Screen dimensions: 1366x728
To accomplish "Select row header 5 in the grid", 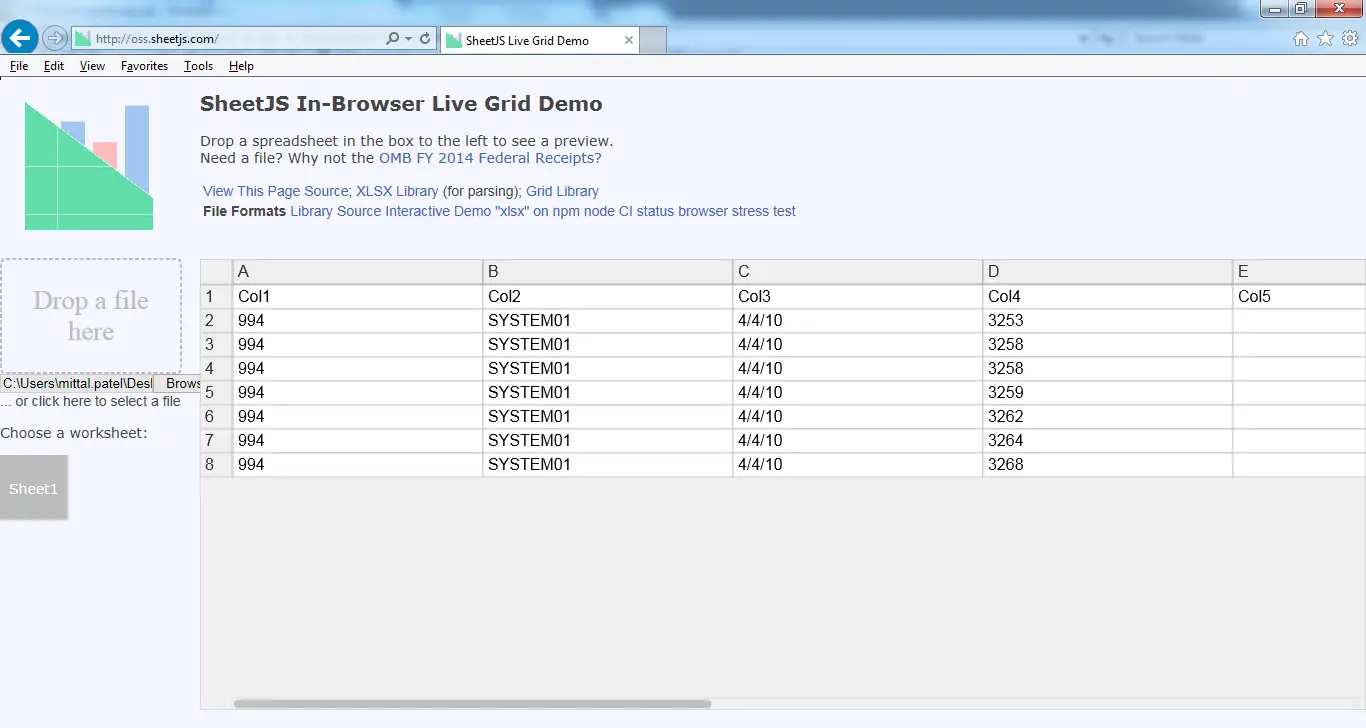I will point(217,393).
